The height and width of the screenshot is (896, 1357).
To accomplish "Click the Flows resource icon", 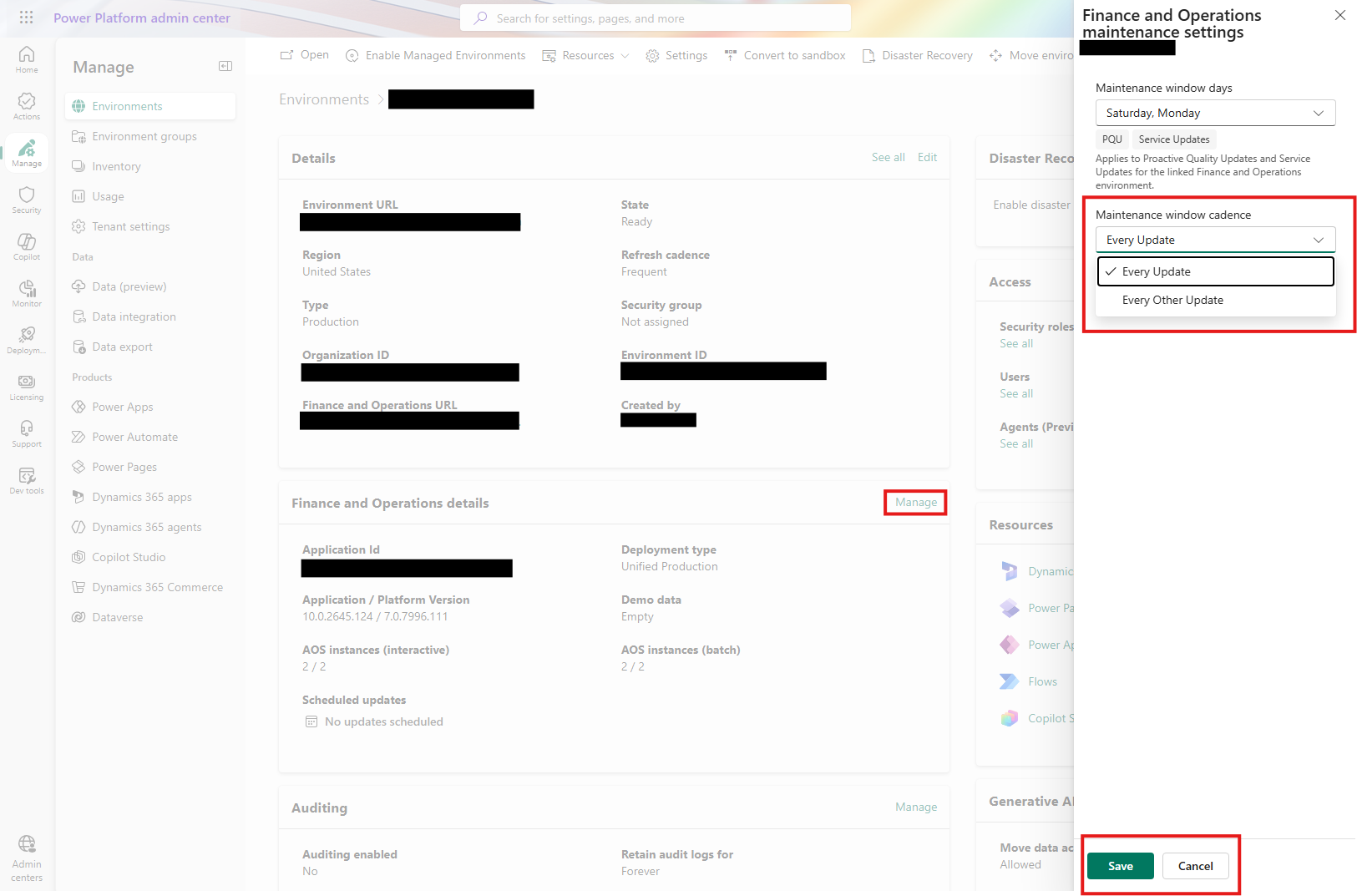I will [x=1010, y=681].
